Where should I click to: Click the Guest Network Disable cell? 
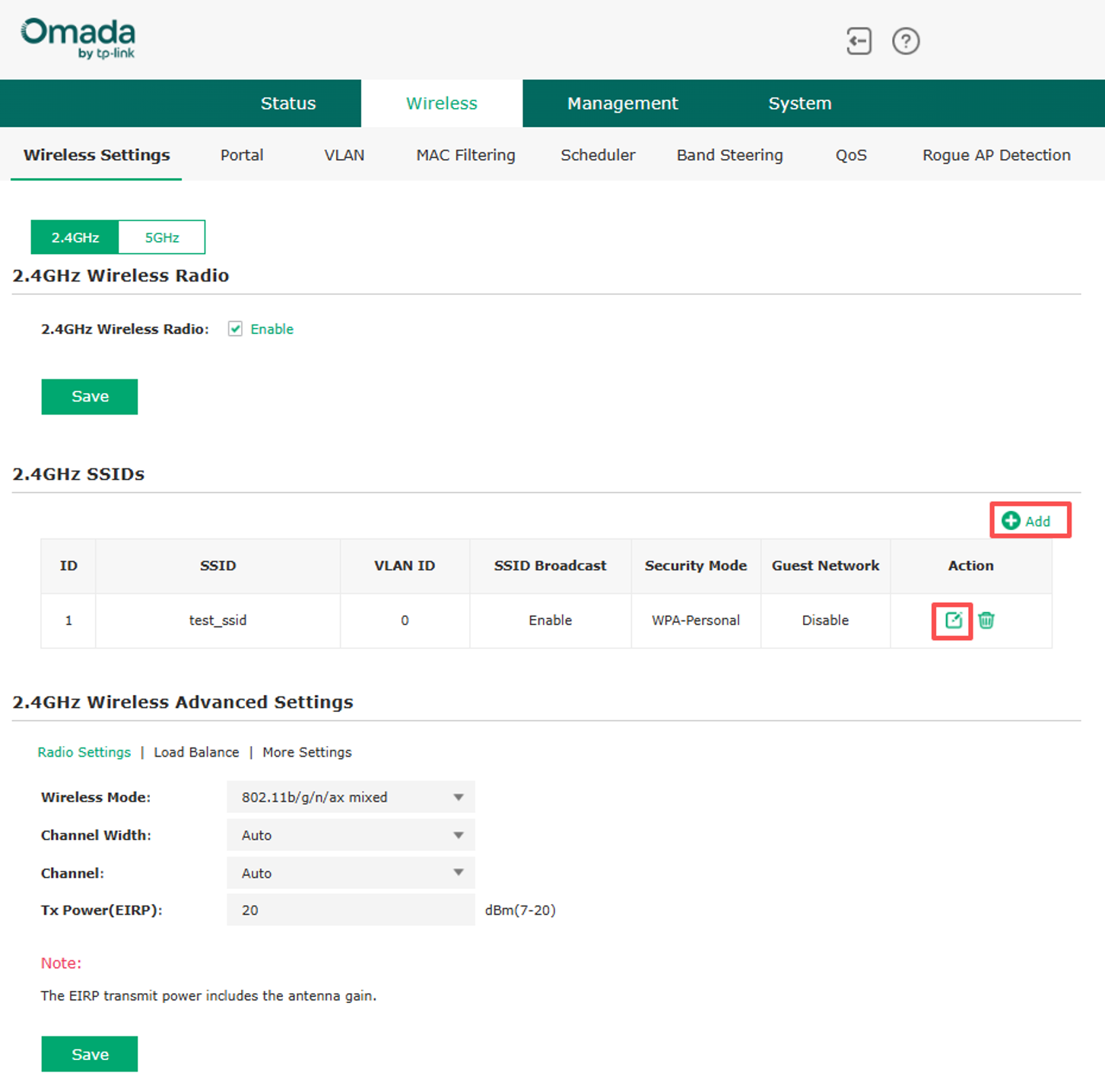tap(825, 621)
